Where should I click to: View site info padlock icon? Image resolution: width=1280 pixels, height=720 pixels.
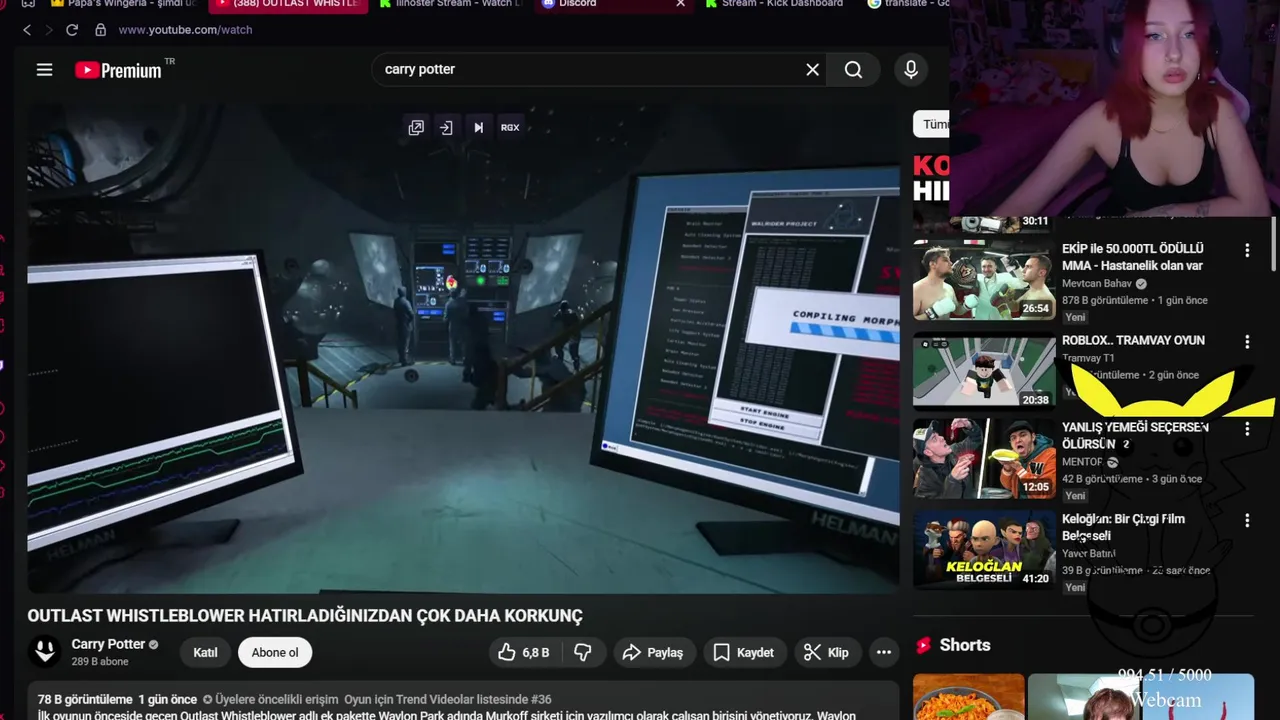click(x=100, y=30)
